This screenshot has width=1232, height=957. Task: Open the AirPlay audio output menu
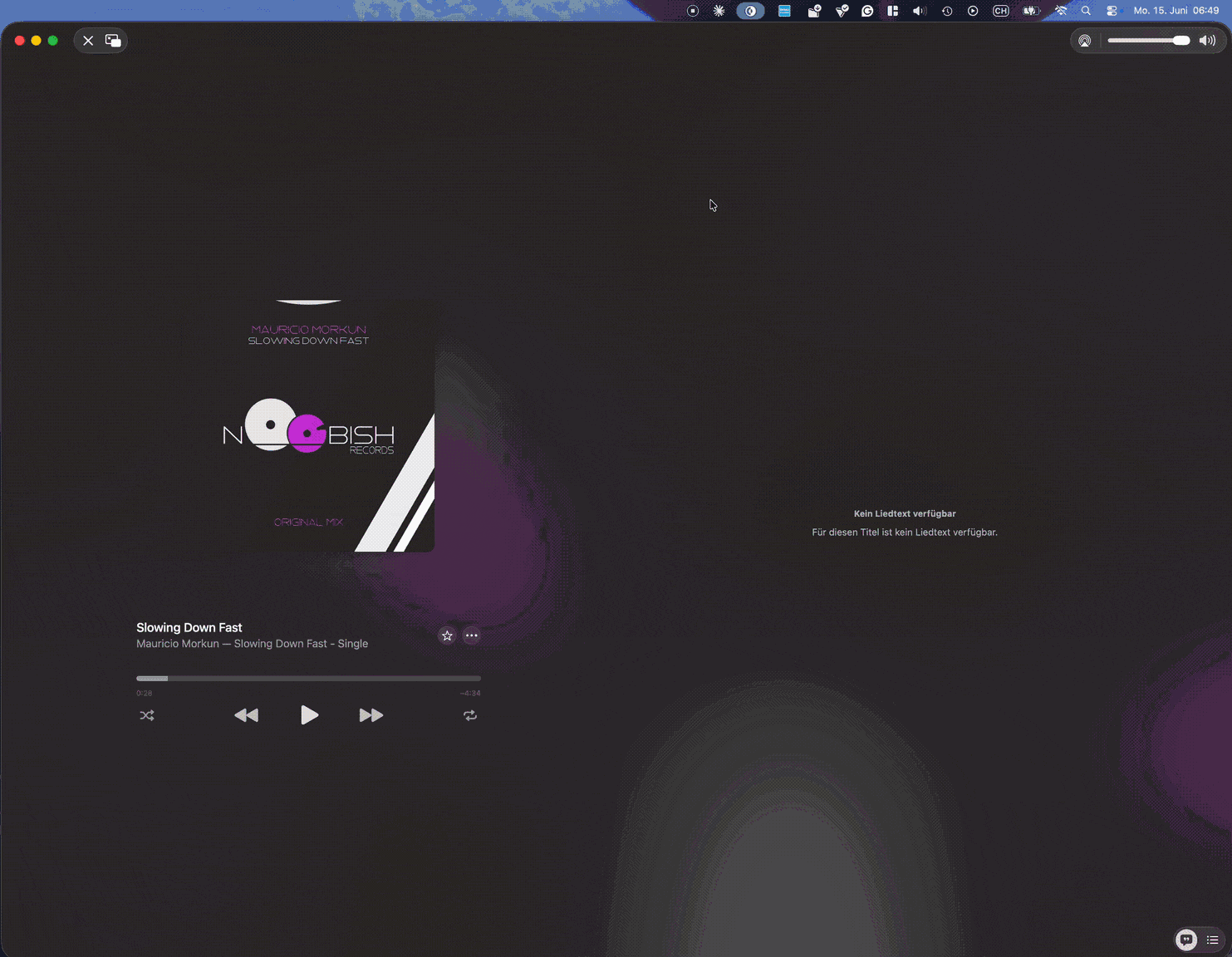coord(1085,41)
